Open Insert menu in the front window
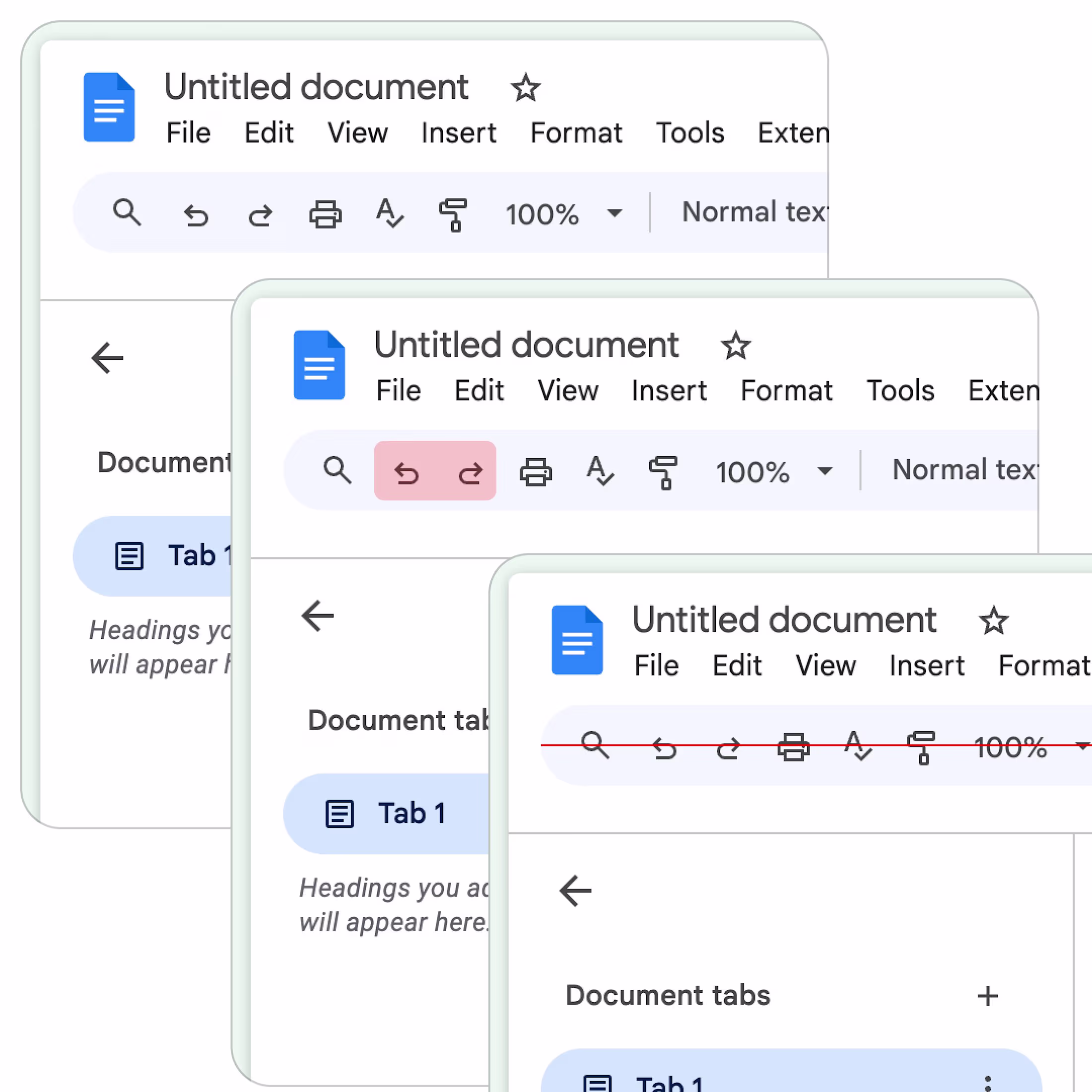1092x1092 pixels. coord(927,667)
